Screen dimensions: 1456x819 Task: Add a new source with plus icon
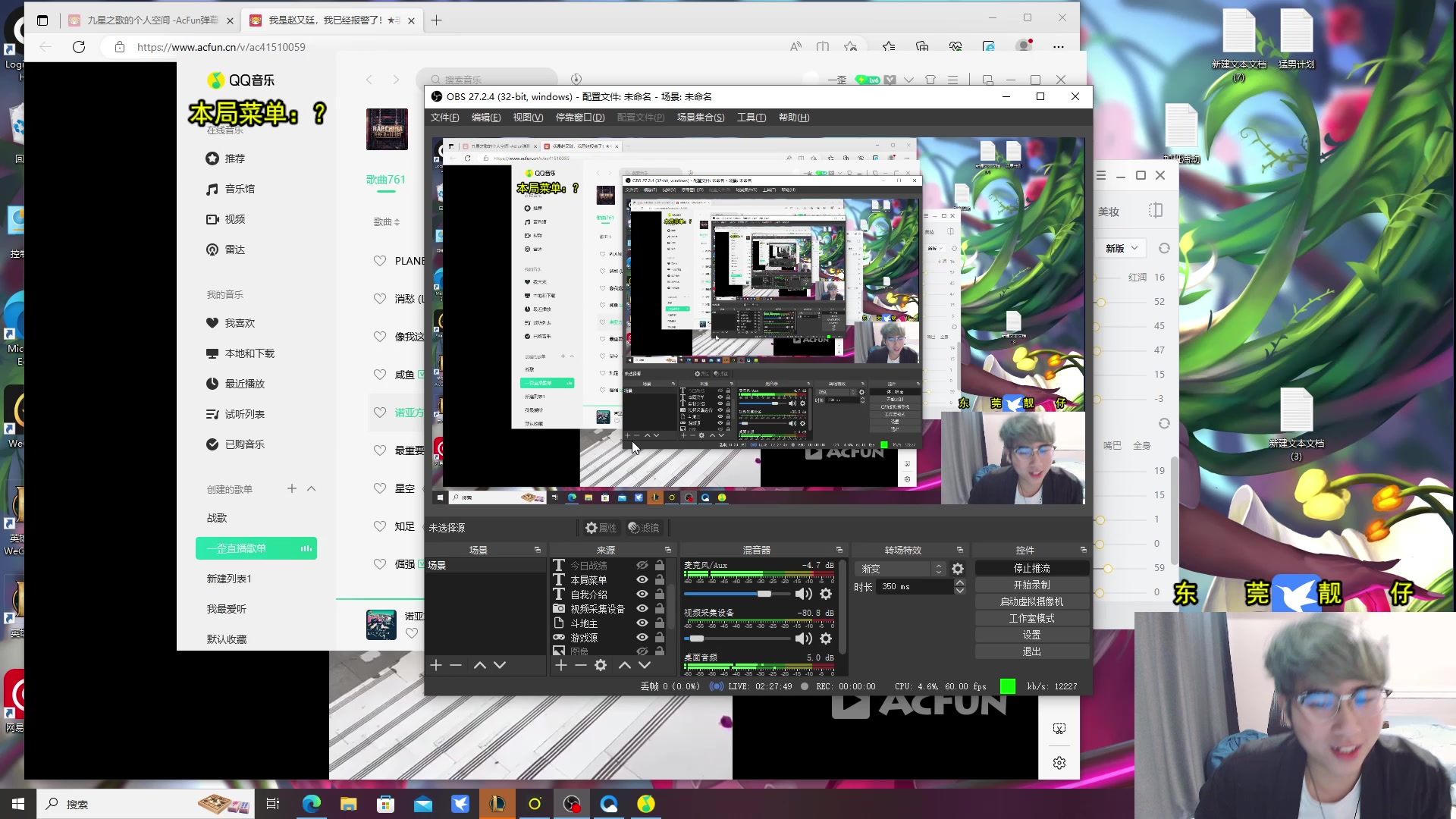click(x=560, y=665)
